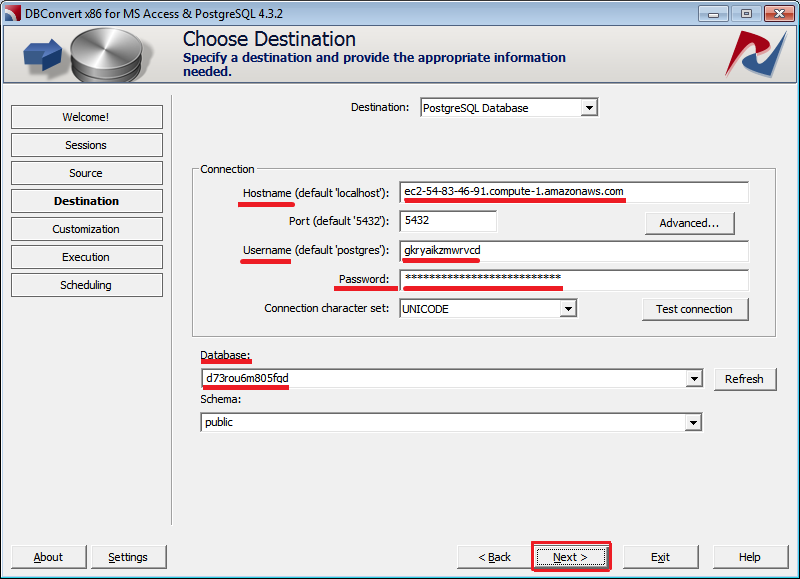
Task: Open the Settings button
Action: point(129,557)
